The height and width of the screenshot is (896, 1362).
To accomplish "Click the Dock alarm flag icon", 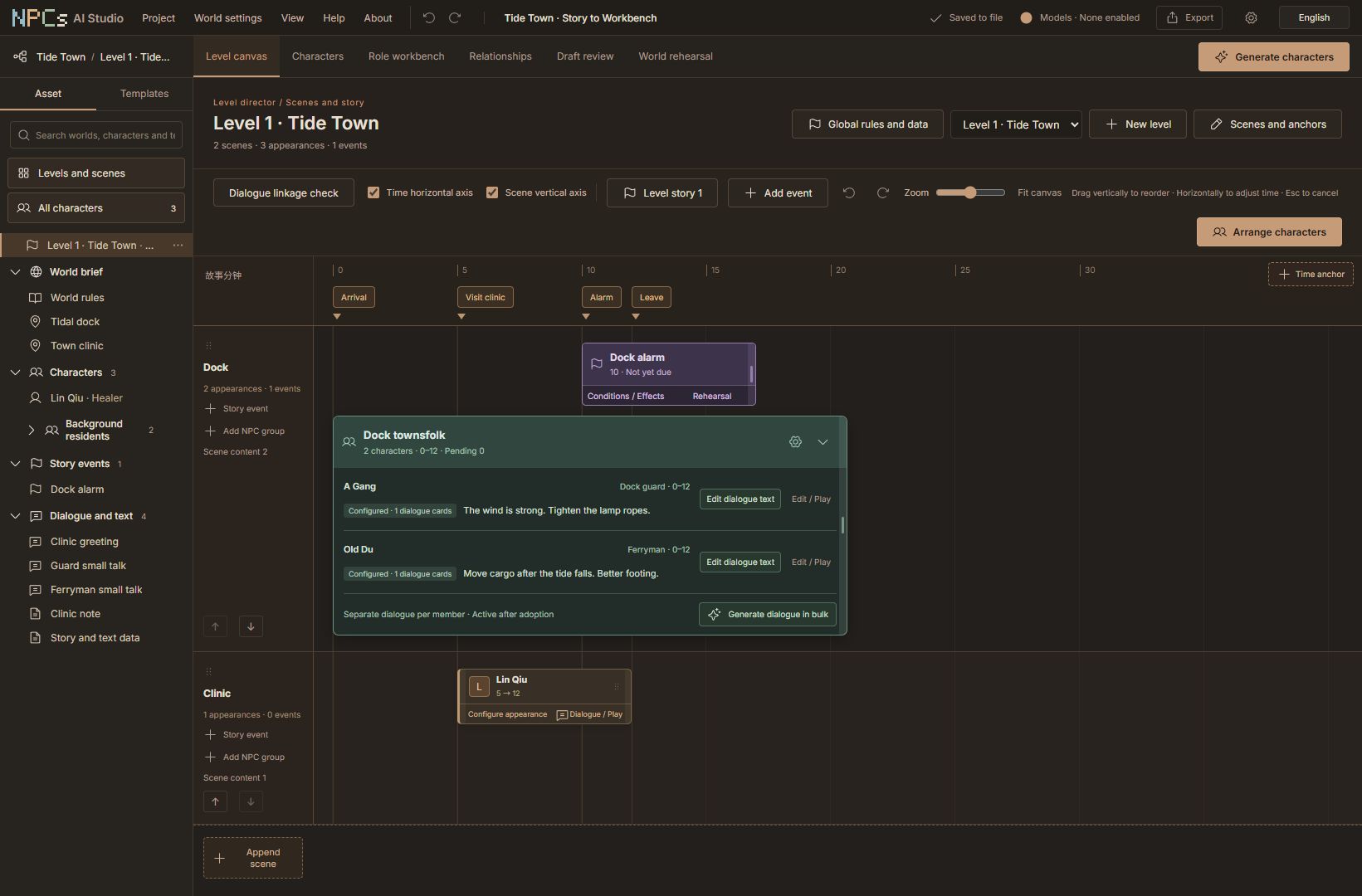I will click(x=596, y=364).
